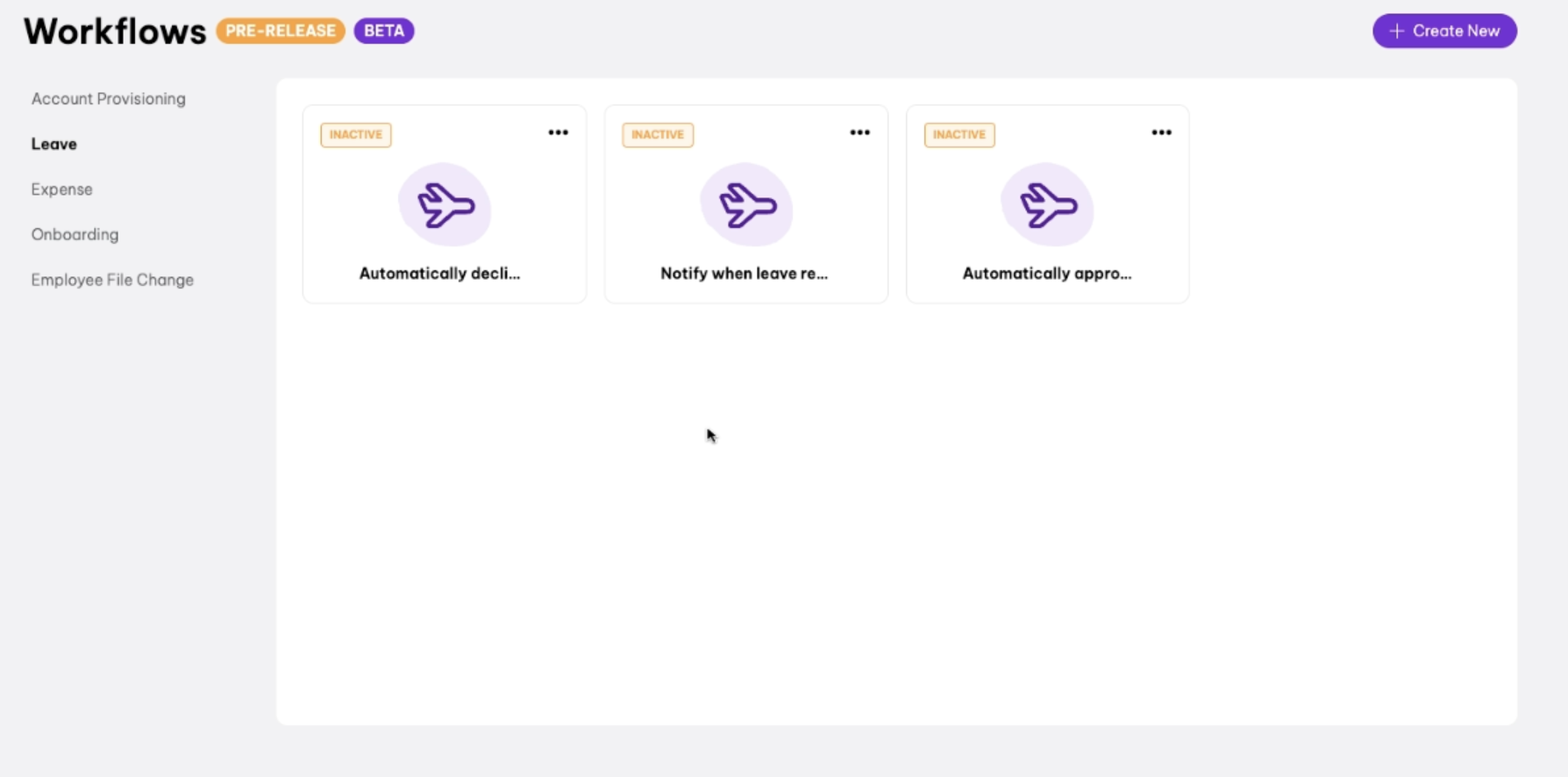Open the Notify when leave re... airplane icon

click(x=746, y=204)
